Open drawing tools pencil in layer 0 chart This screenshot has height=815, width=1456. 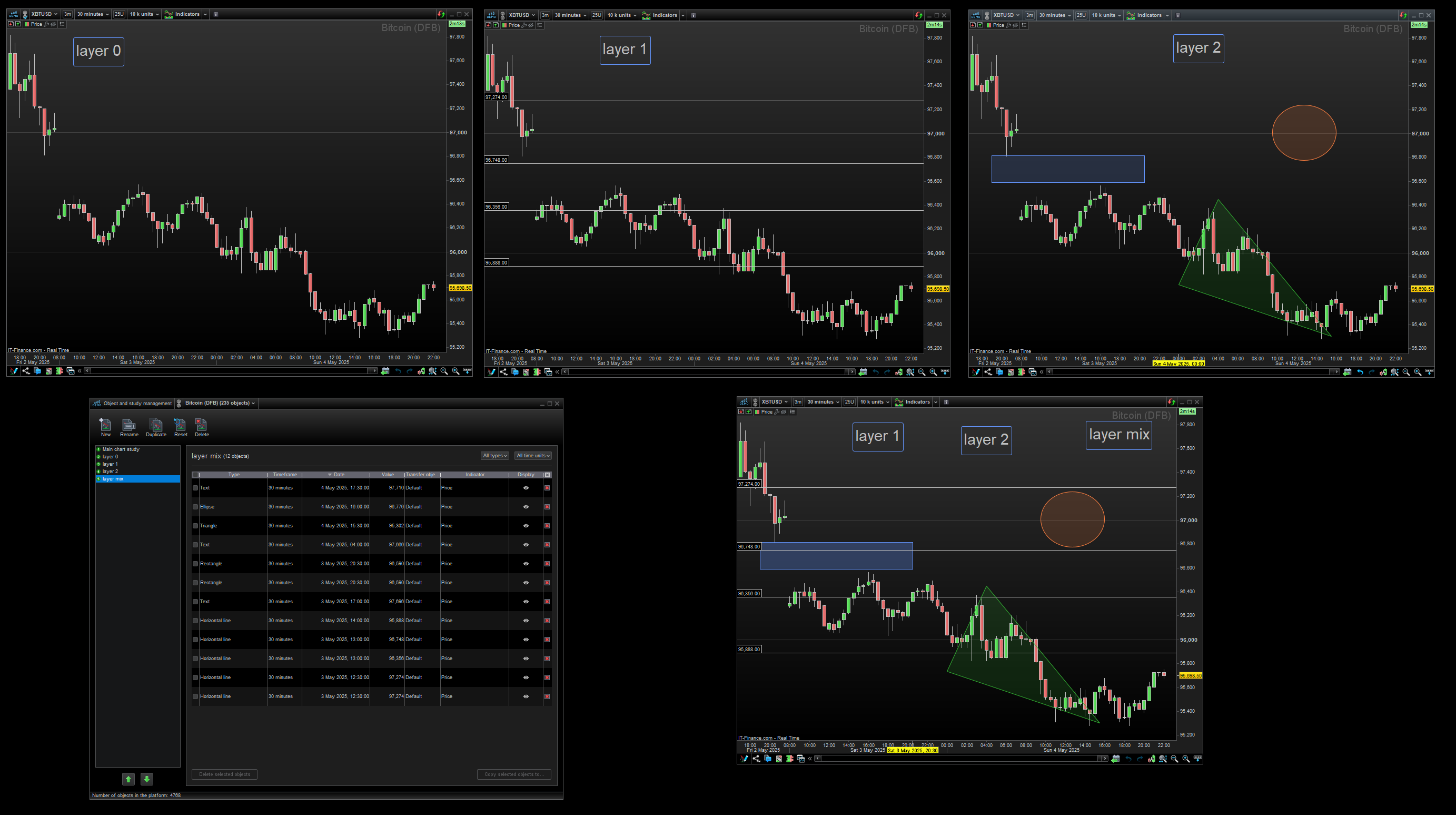click(14, 371)
